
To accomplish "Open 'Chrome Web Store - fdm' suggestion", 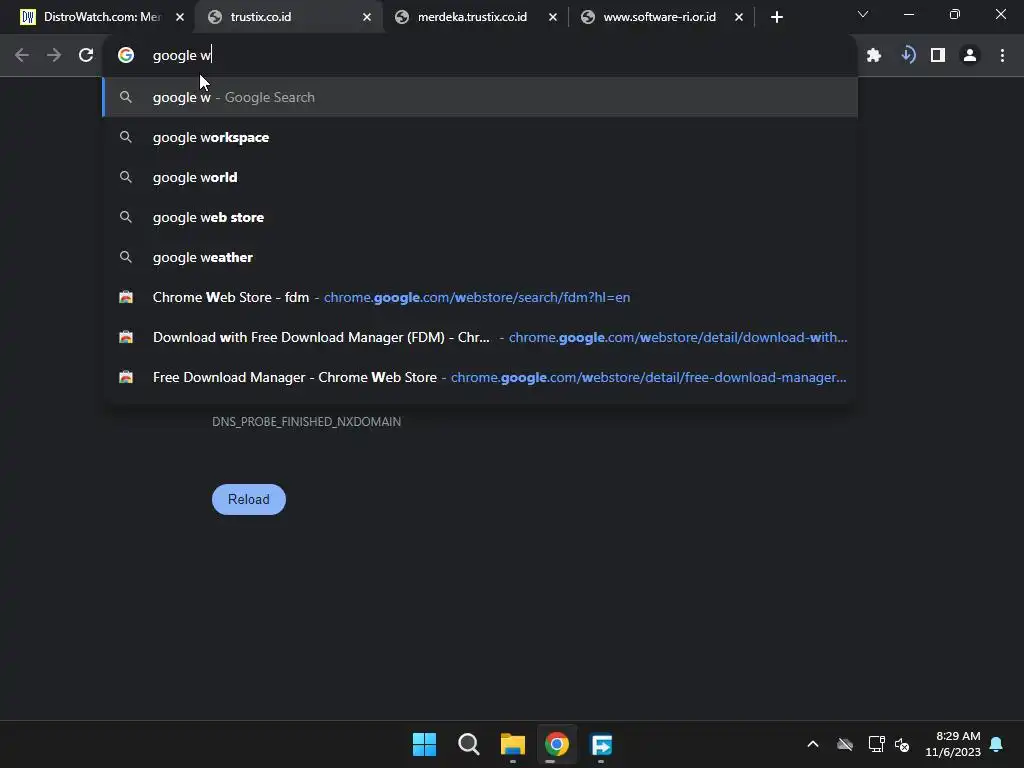I will tap(480, 297).
